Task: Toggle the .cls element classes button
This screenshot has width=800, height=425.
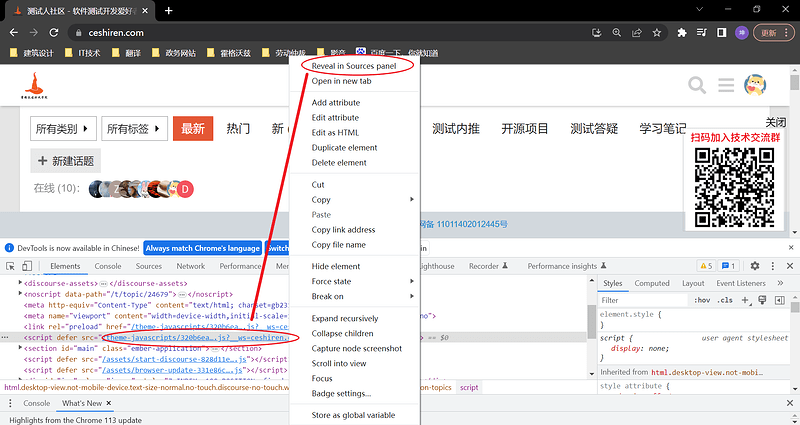Action: pos(725,300)
